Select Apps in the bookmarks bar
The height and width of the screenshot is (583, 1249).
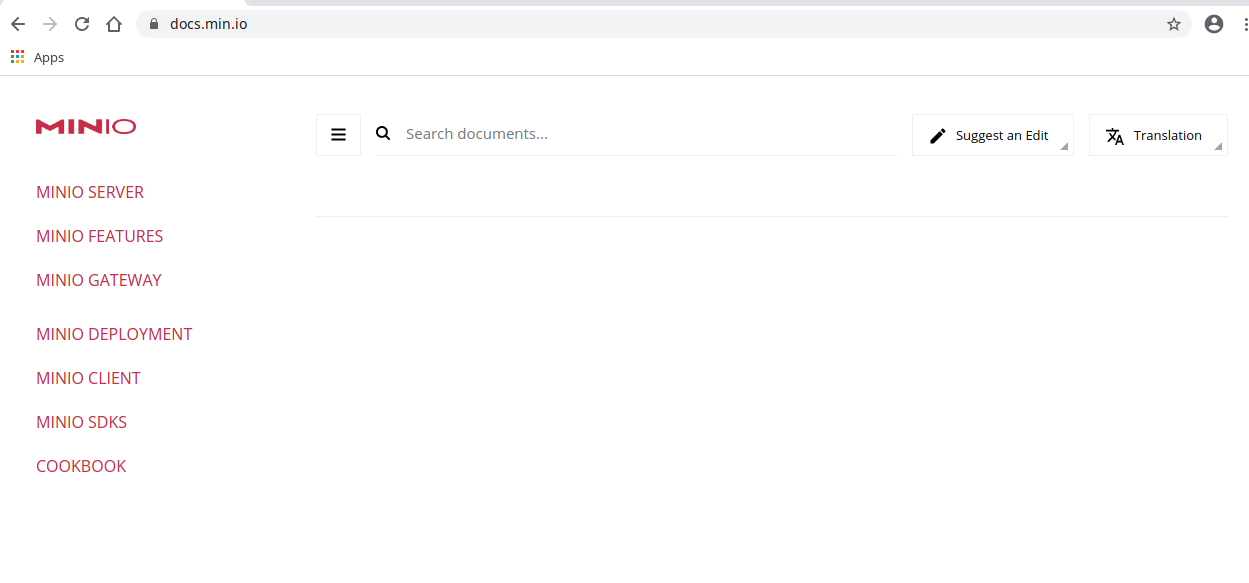48,57
